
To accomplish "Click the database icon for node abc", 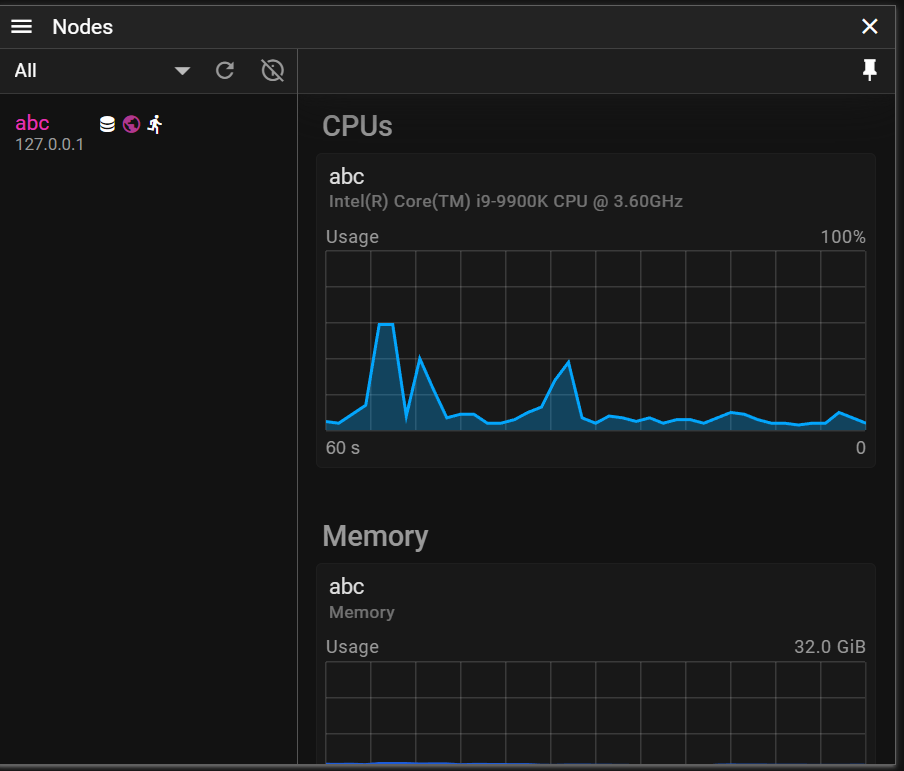I will [x=107, y=124].
